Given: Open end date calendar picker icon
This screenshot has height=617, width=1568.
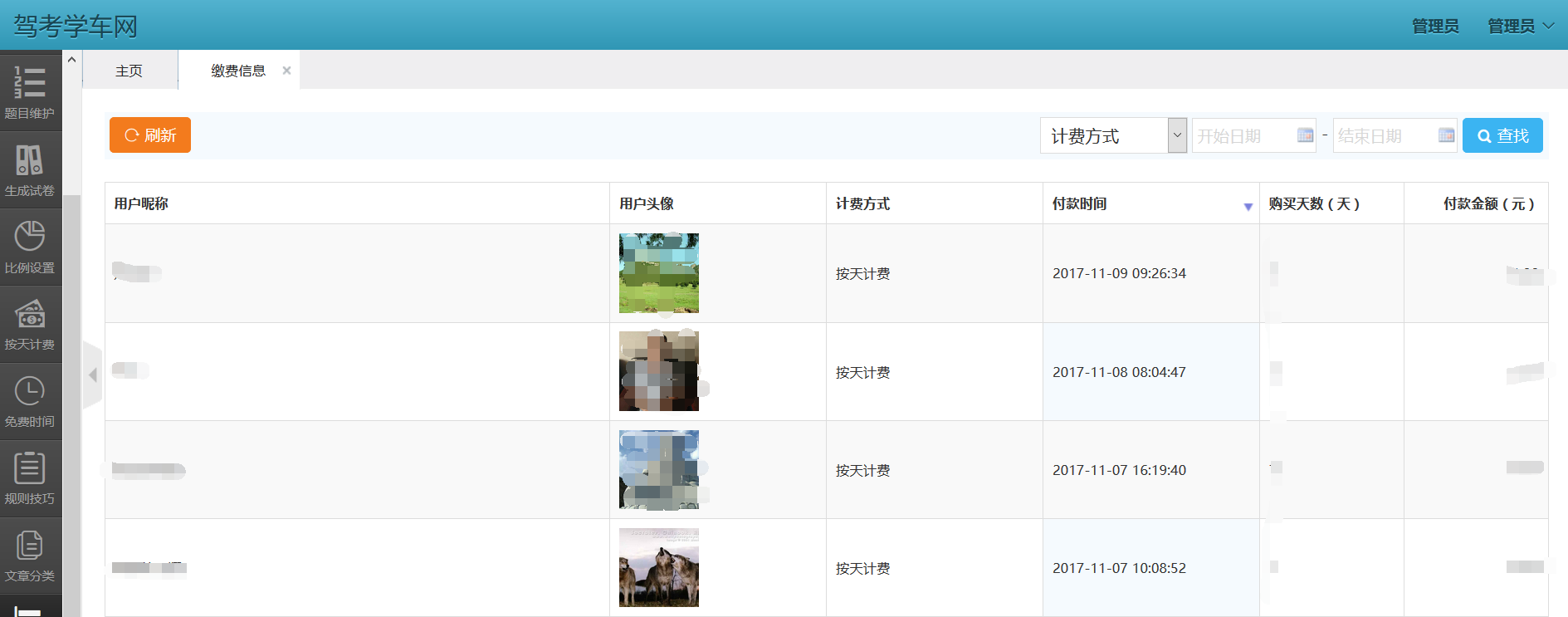Looking at the screenshot, I should click(x=1446, y=135).
